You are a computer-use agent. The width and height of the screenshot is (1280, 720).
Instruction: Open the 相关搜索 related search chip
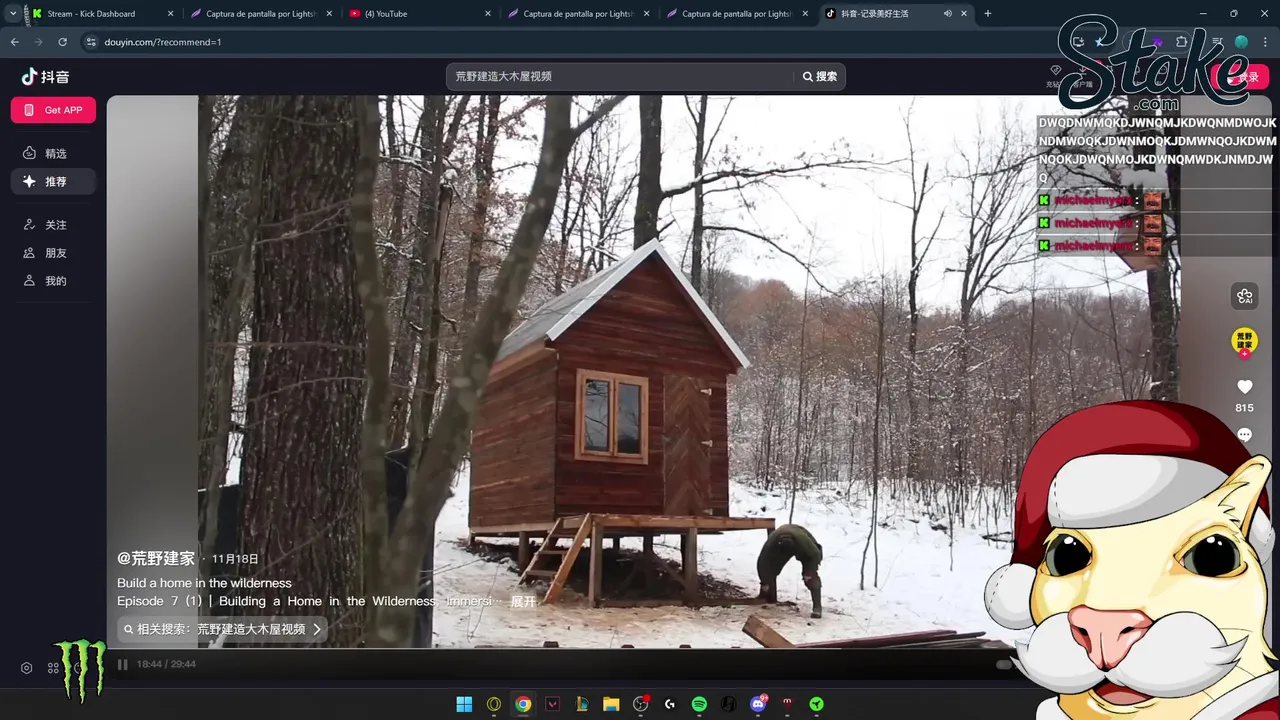coord(222,629)
